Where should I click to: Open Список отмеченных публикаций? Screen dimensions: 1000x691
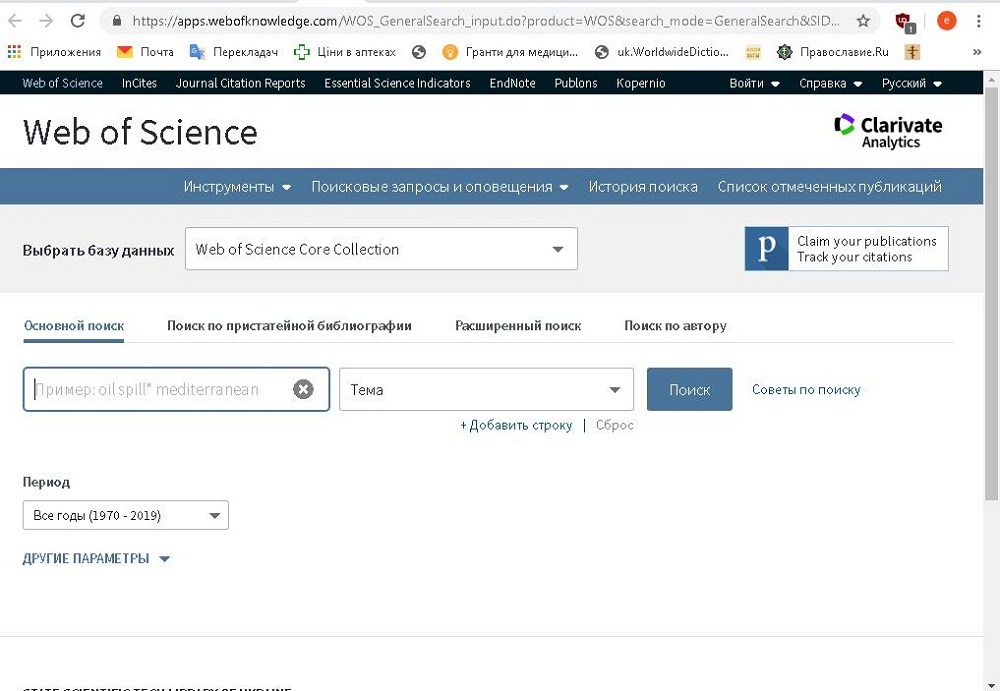[830, 187]
